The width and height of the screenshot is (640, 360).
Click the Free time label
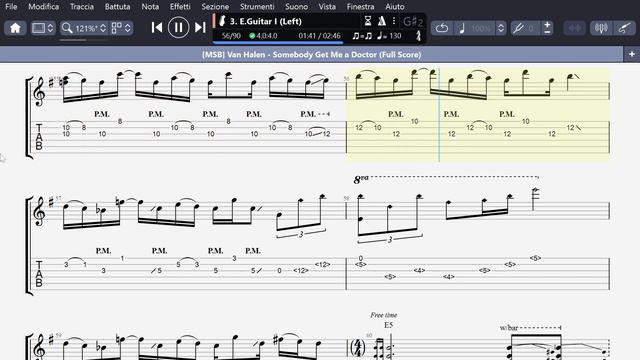384,315
